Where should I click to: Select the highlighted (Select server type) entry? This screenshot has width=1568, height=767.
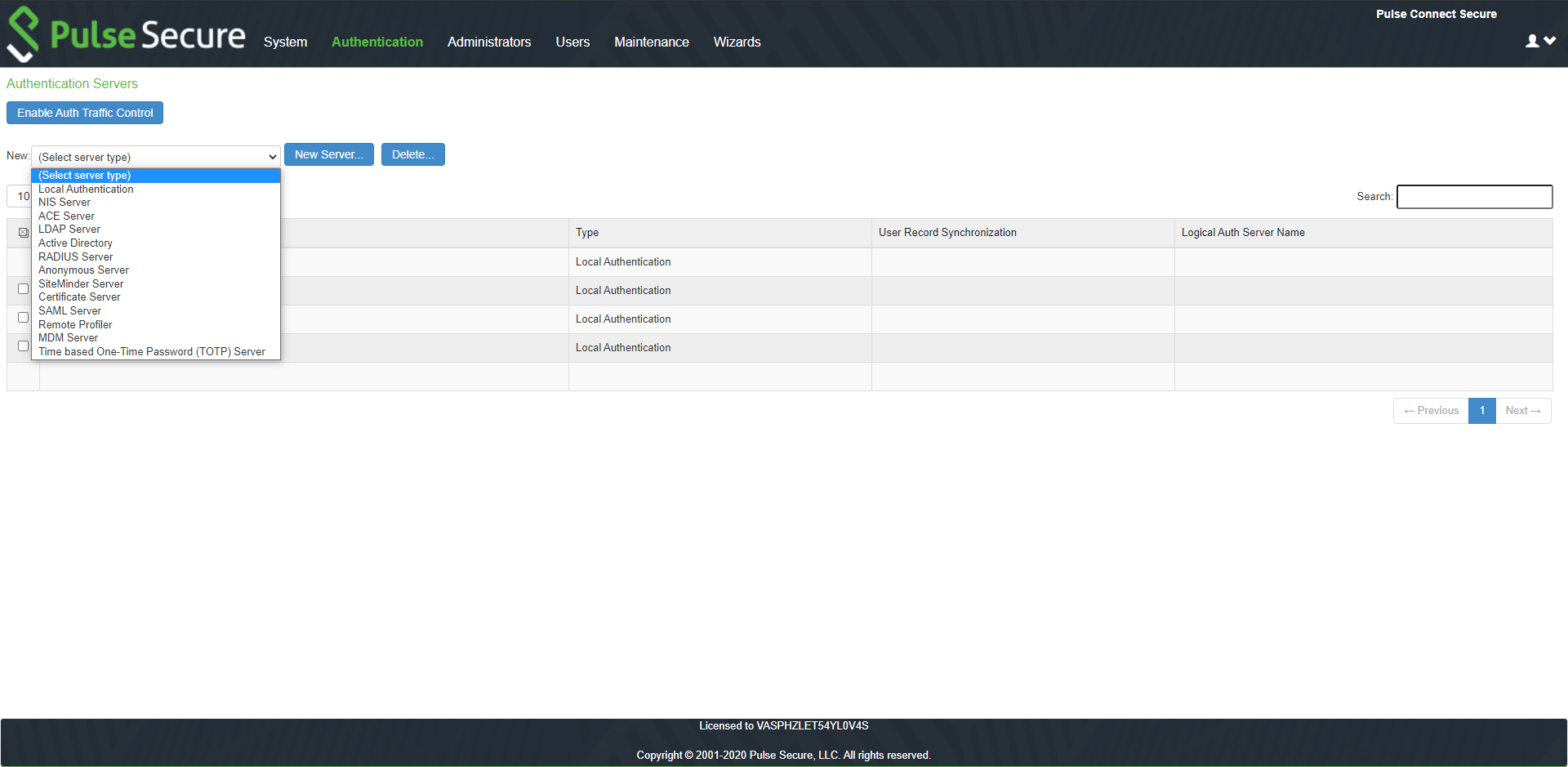156,176
